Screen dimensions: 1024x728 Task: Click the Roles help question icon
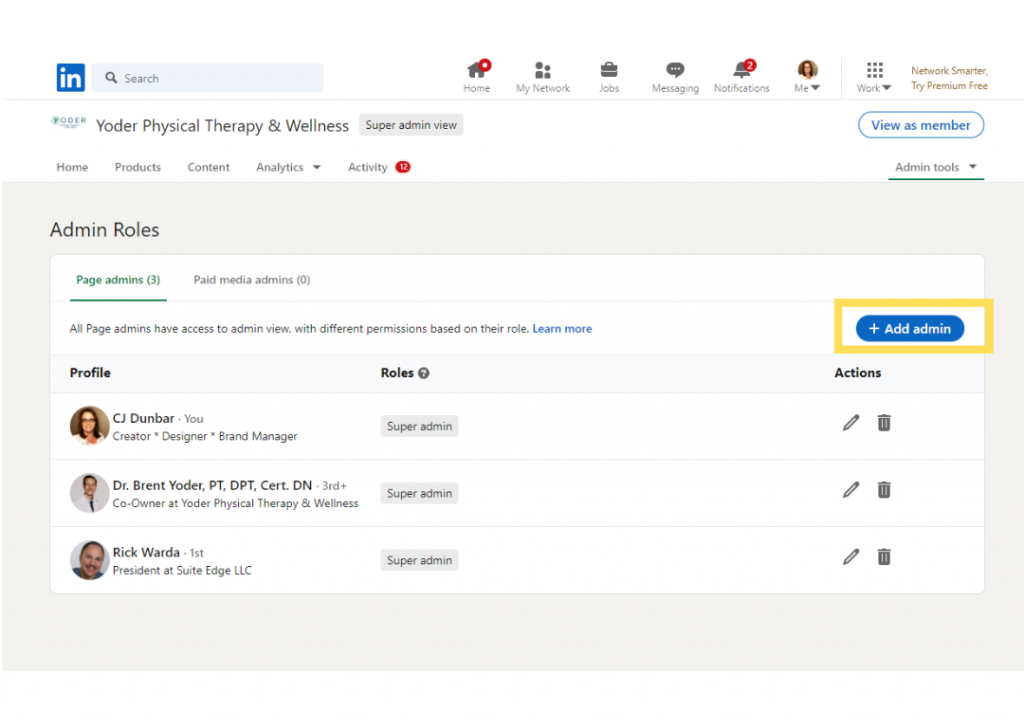click(x=424, y=373)
